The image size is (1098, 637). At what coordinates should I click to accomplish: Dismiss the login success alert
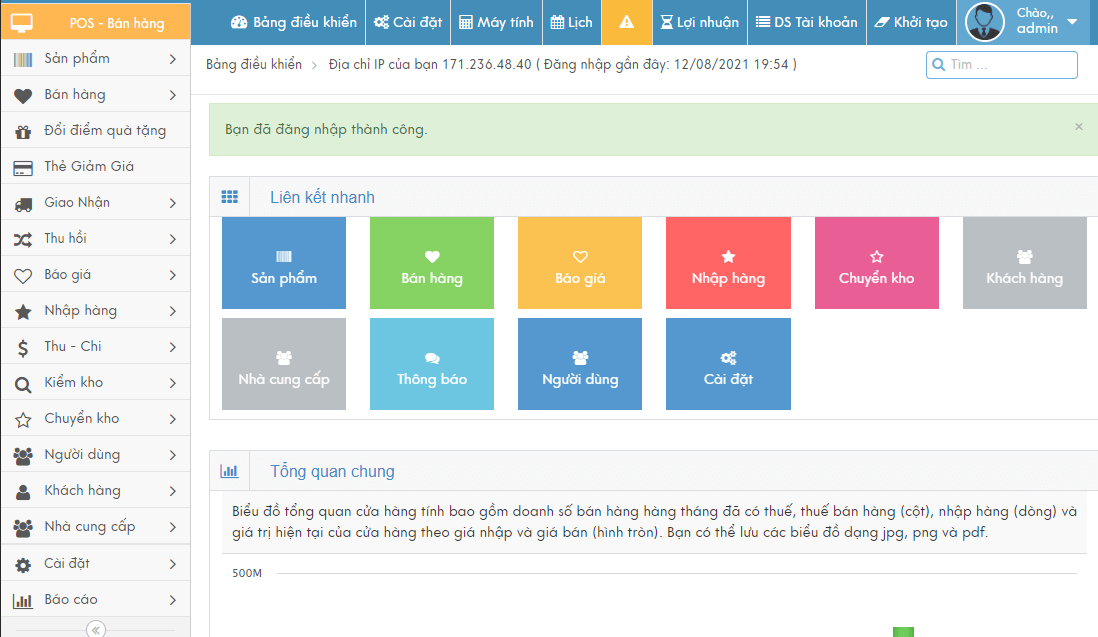coord(1078,127)
